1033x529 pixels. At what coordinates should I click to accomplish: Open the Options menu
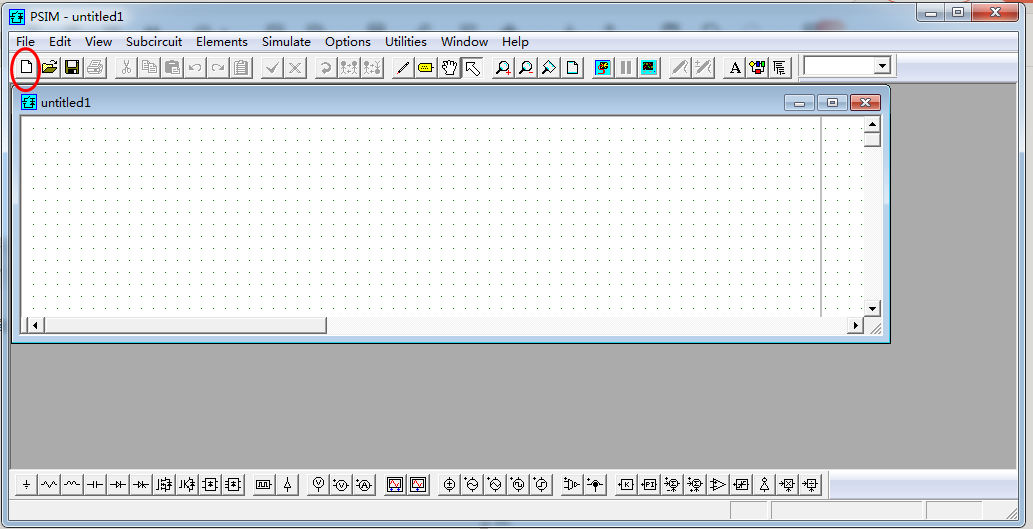348,42
